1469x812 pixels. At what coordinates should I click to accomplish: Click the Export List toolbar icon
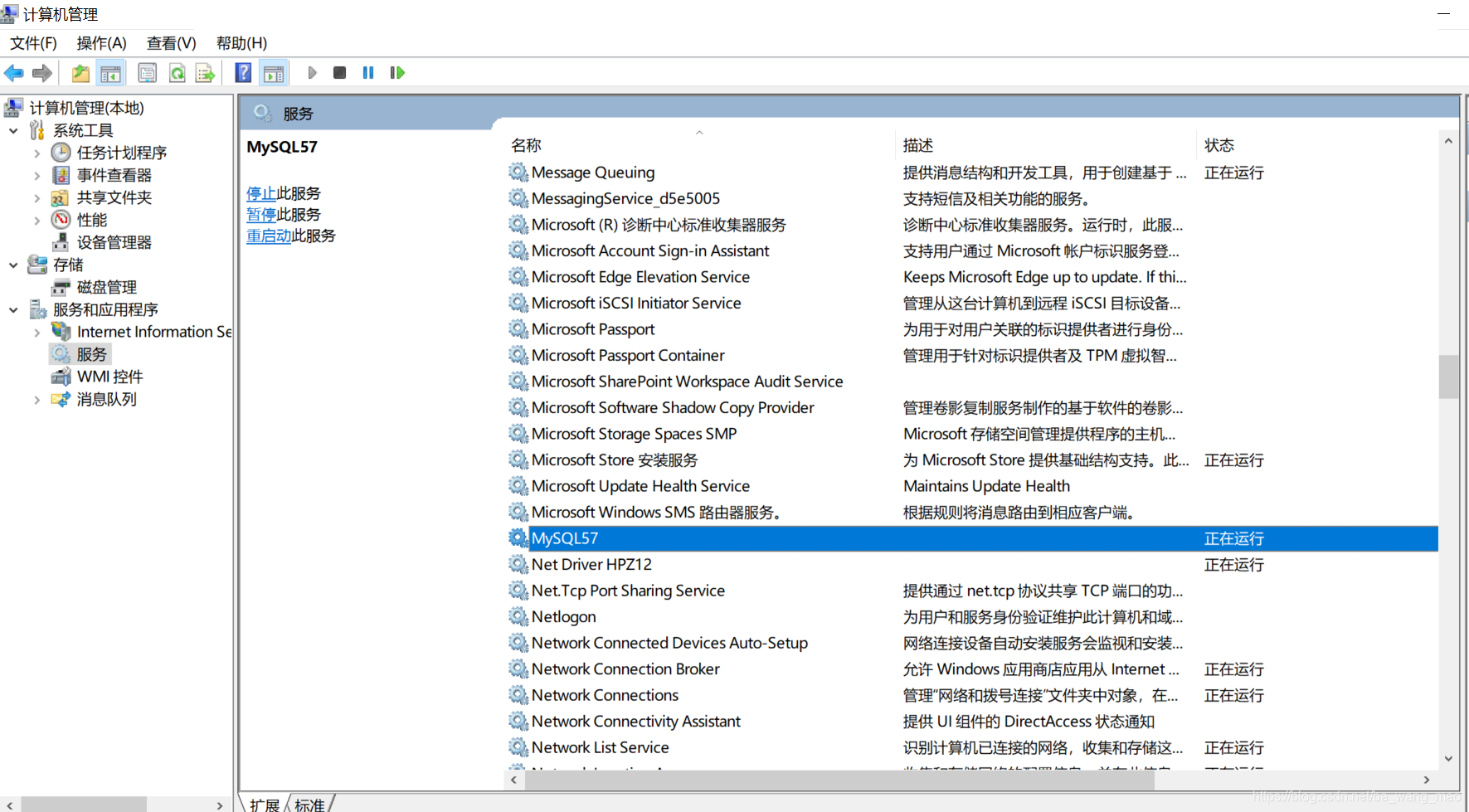(205, 73)
